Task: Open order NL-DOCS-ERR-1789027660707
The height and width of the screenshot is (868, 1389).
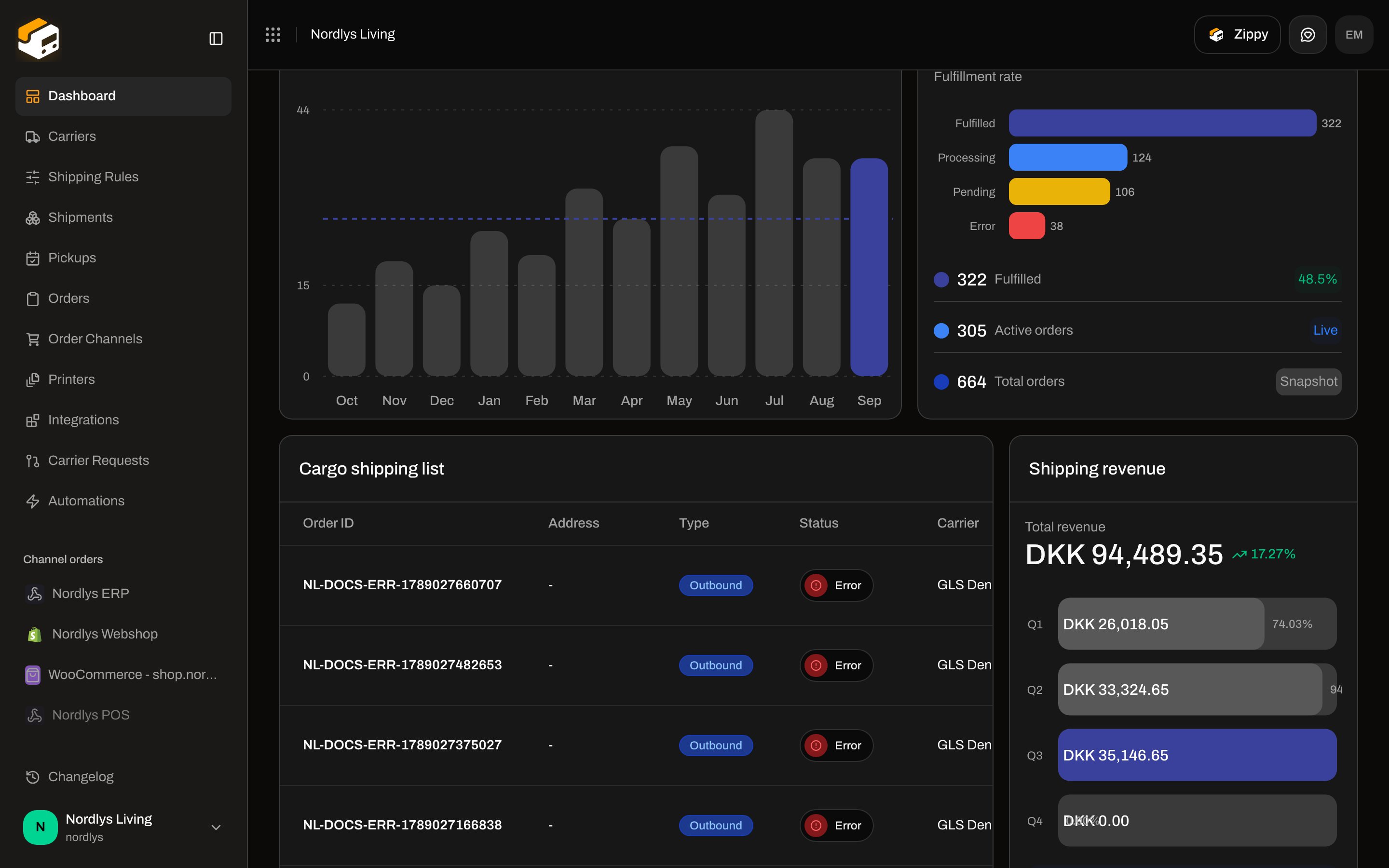Action: (402, 585)
